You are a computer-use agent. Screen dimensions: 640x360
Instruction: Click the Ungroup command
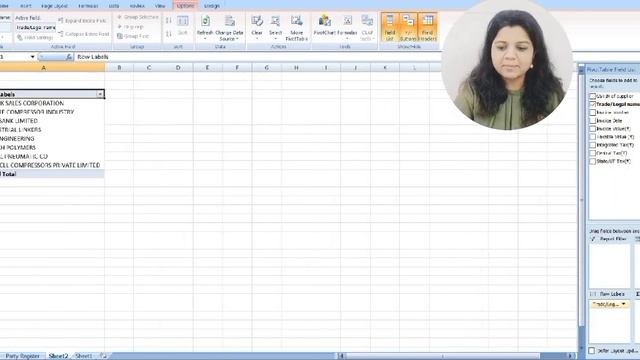pyautogui.click(x=130, y=27)
